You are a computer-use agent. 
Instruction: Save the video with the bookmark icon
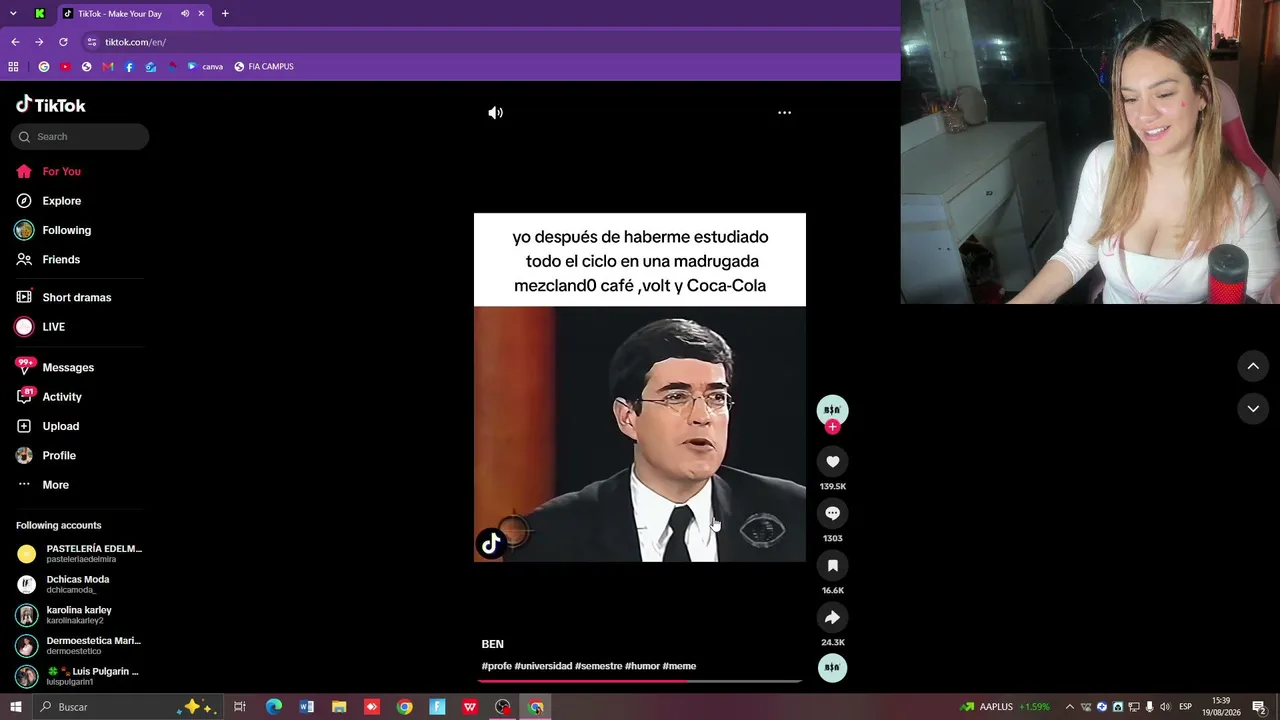point(832,565)
